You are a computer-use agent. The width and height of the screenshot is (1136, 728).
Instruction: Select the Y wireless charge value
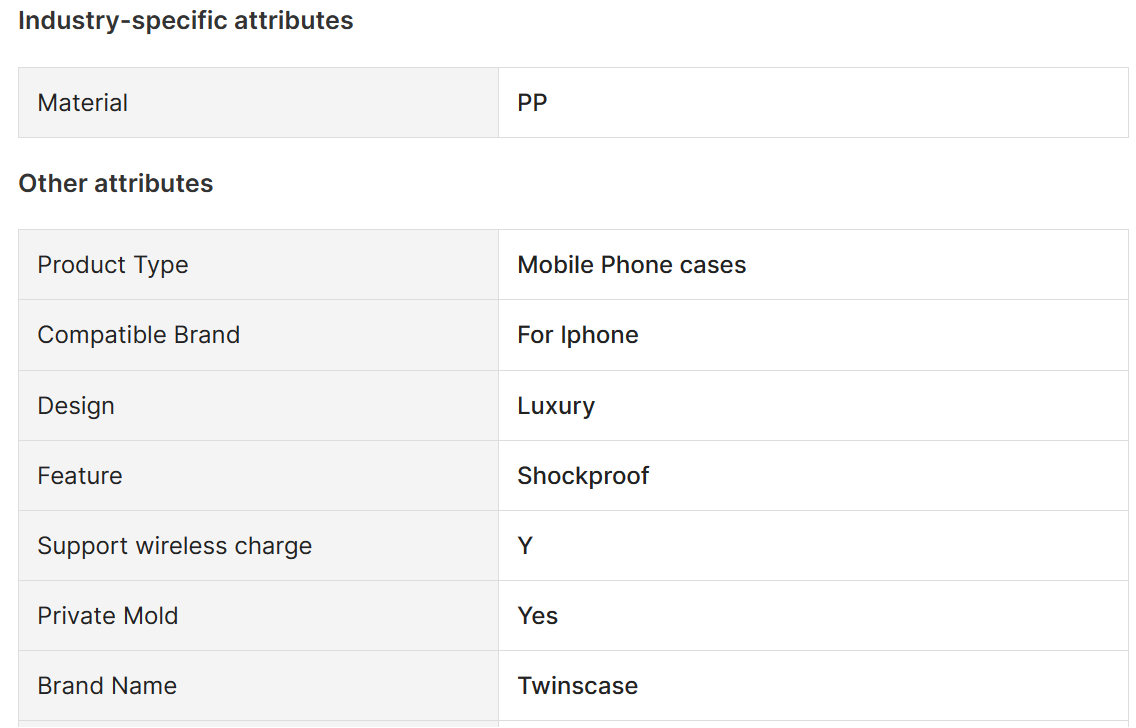[x=525, y=546]
